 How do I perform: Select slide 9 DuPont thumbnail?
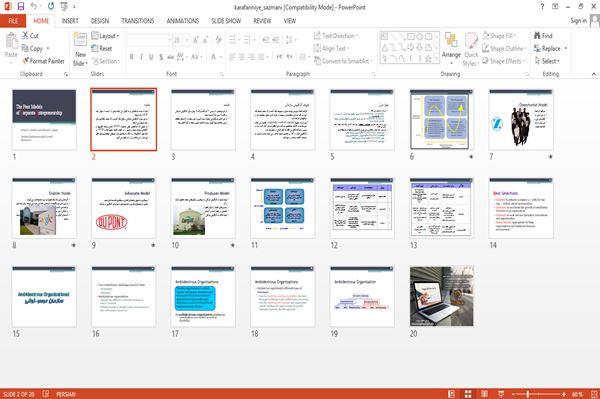coord(124,208)
